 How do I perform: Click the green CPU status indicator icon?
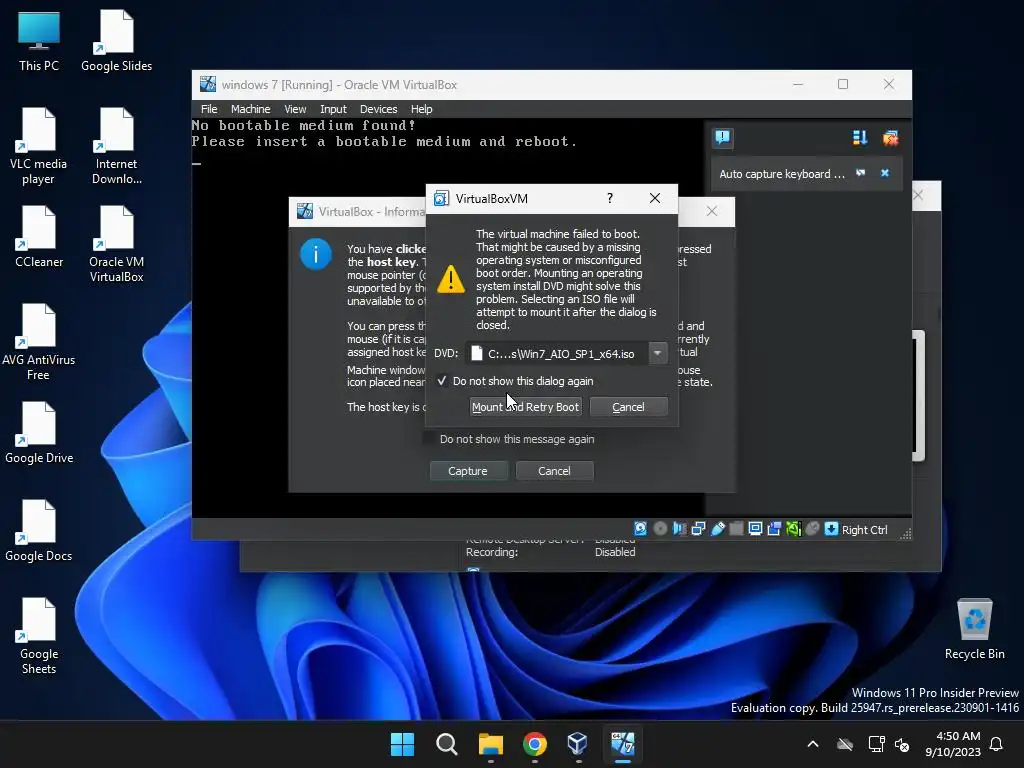pyautogui.click(x=793, y=528)
